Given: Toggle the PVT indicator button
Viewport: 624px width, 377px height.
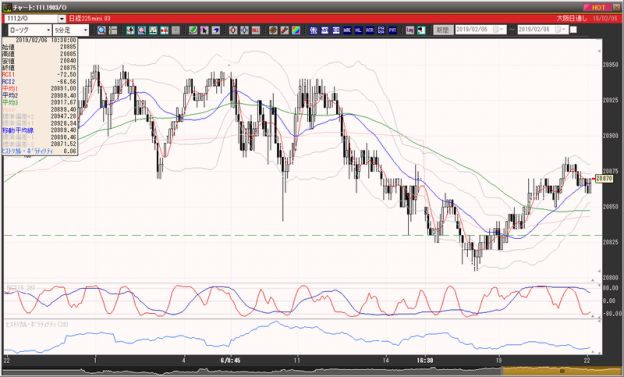Looking at the screenshot, I should (x=392, y=30).
